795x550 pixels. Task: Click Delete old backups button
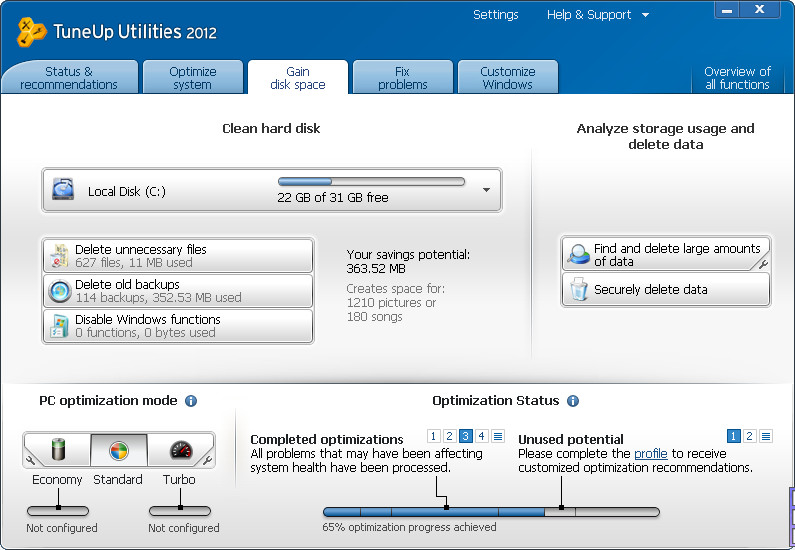coord(178,291)
